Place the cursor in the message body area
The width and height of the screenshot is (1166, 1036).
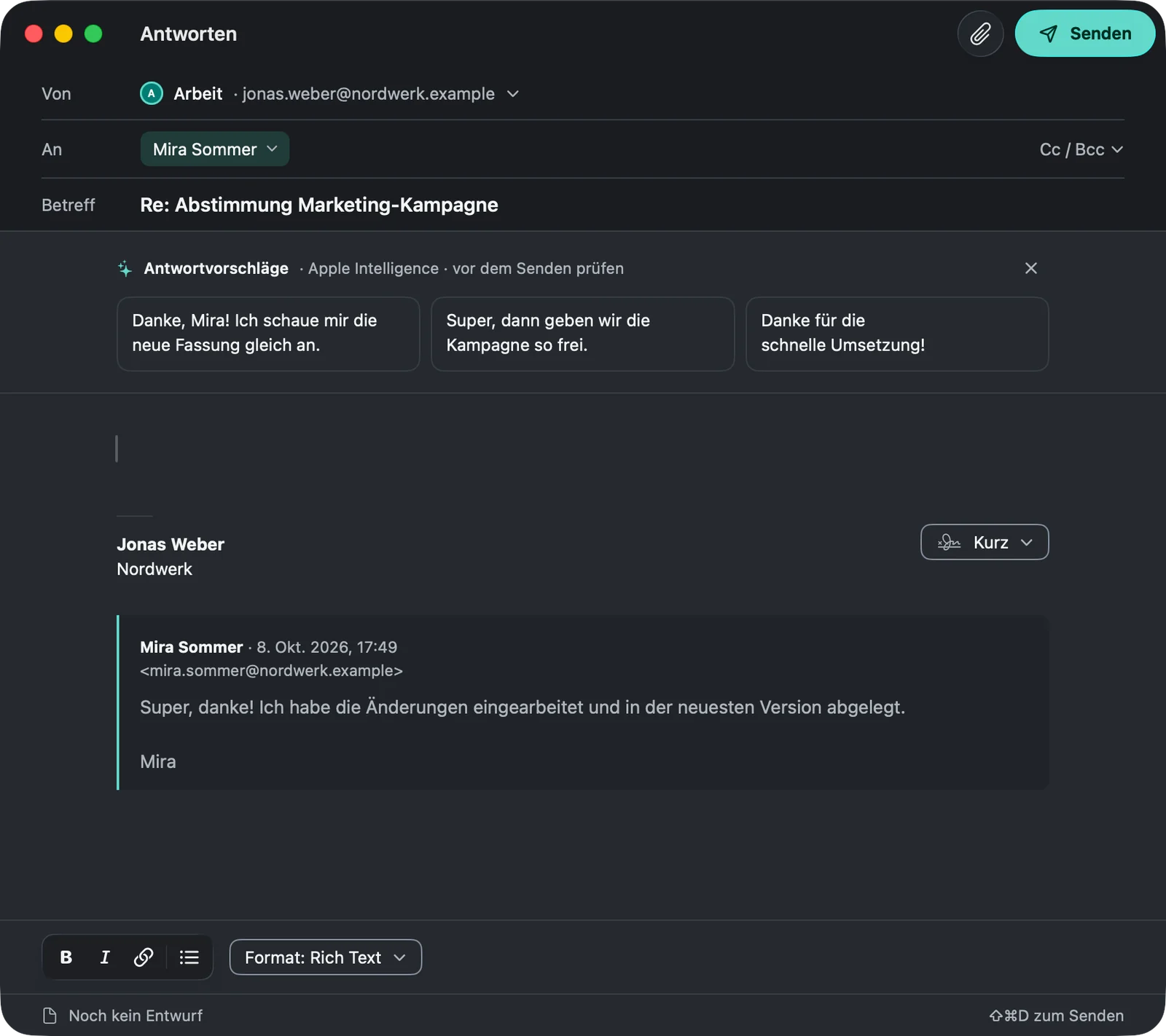pos(583,449)
